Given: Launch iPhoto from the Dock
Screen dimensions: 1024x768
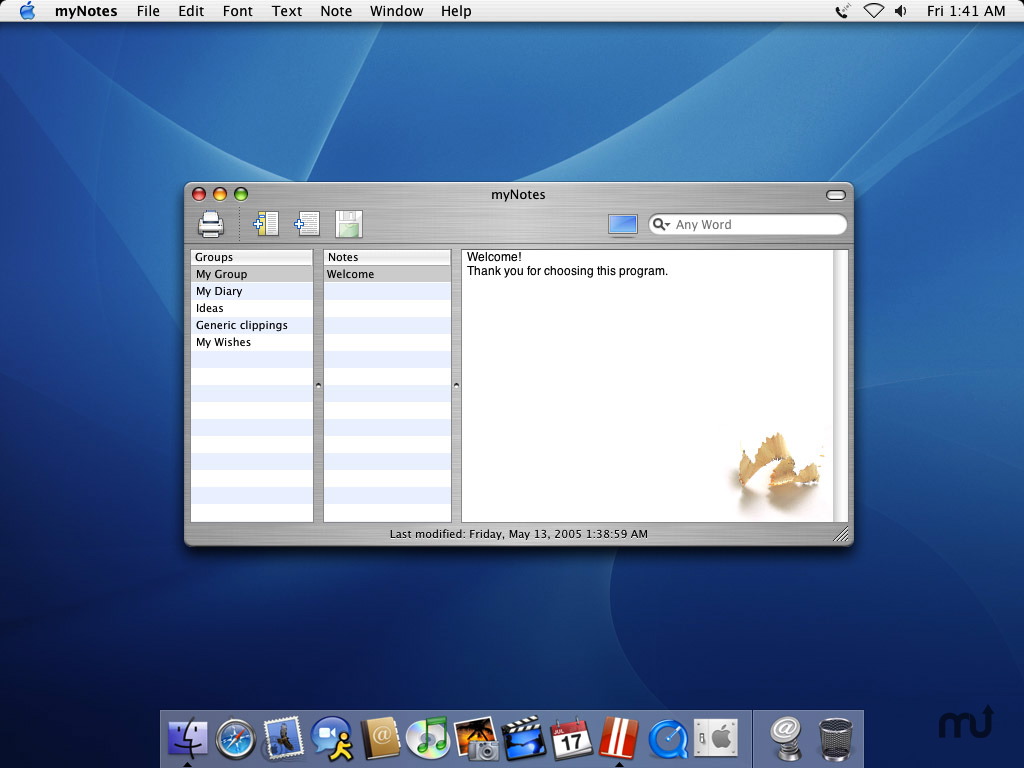Looking at the screenshot, I should tap(476, 739).
